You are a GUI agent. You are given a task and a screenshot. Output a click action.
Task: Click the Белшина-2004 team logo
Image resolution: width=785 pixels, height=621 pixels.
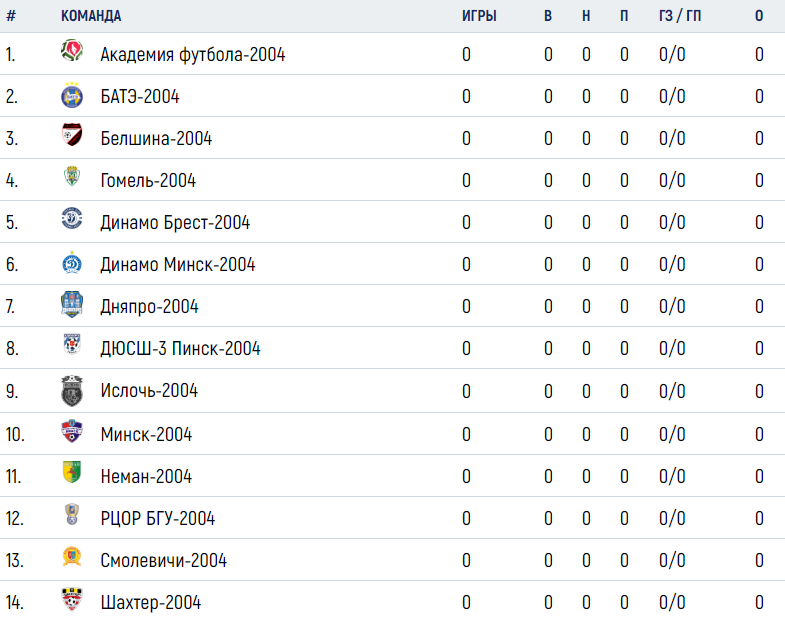pos(72,134)
